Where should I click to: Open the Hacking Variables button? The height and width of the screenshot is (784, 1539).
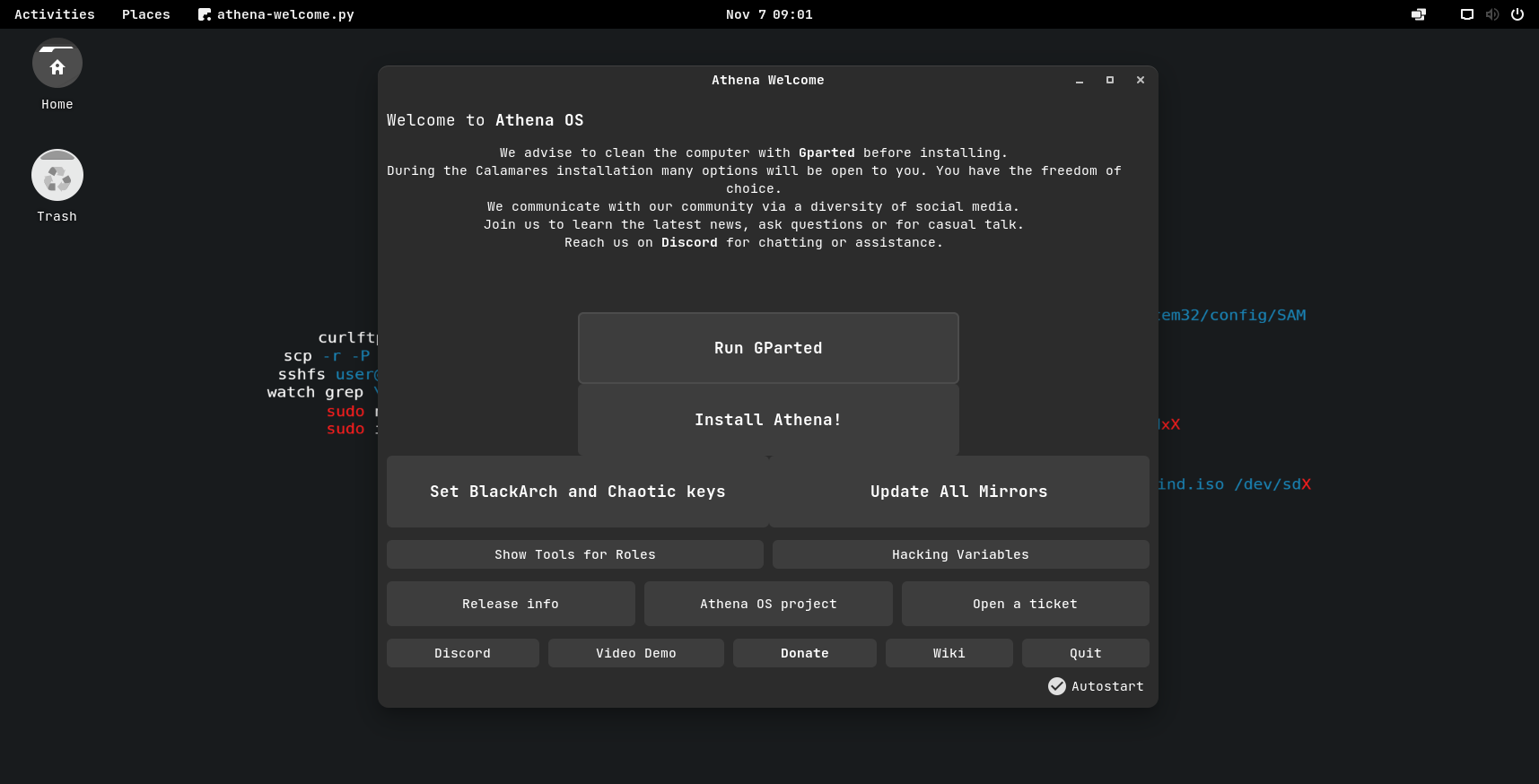click(x=960, y=554)
